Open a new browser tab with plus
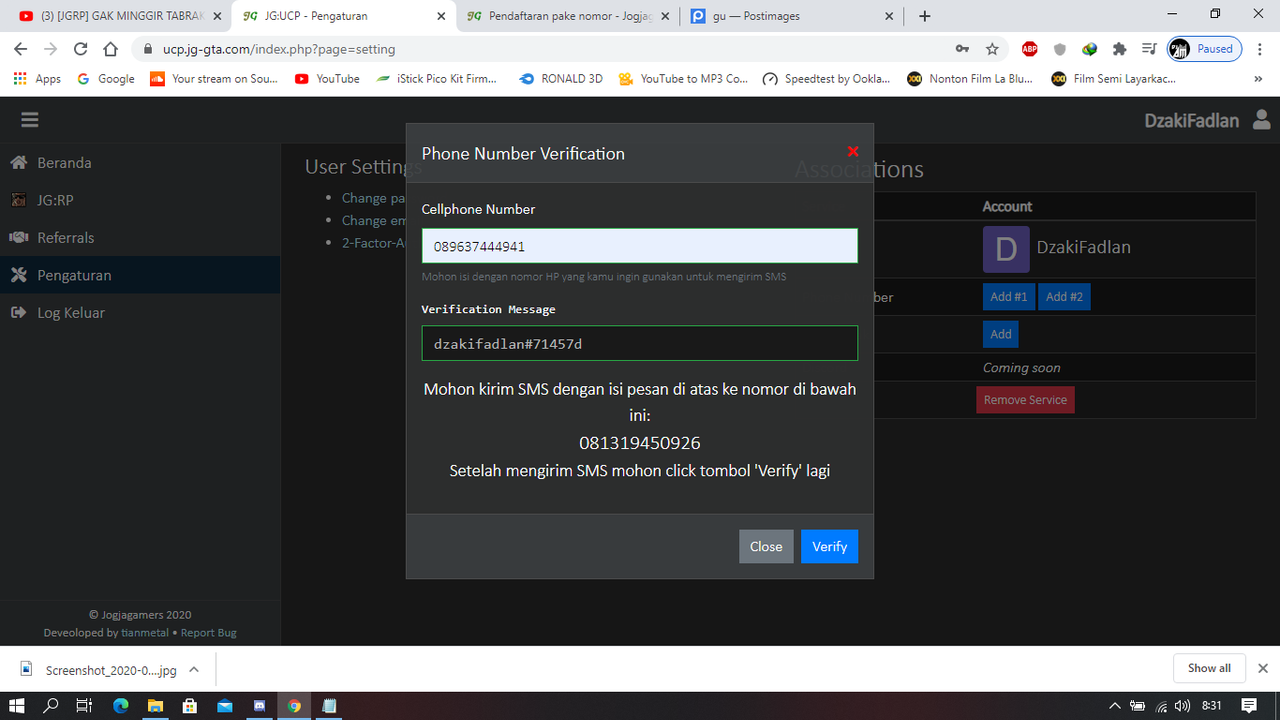The width and height of the screenshot is (1280, 720). (x=925, y=16)
